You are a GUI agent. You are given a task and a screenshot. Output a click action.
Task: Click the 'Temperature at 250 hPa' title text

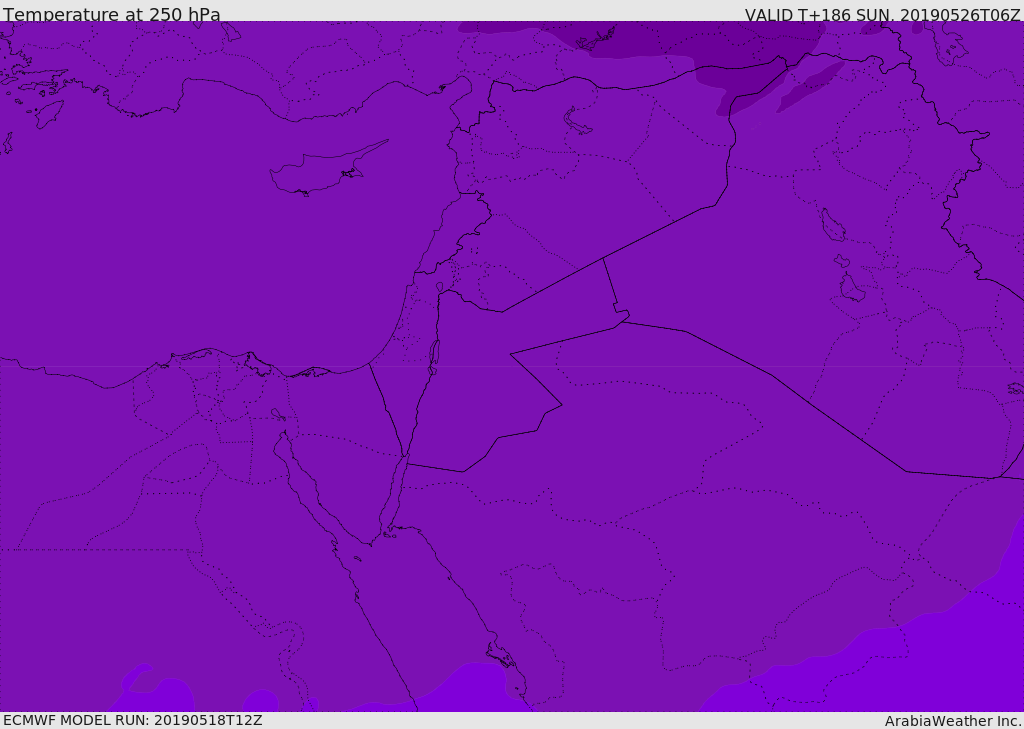(x=112, y=14)
